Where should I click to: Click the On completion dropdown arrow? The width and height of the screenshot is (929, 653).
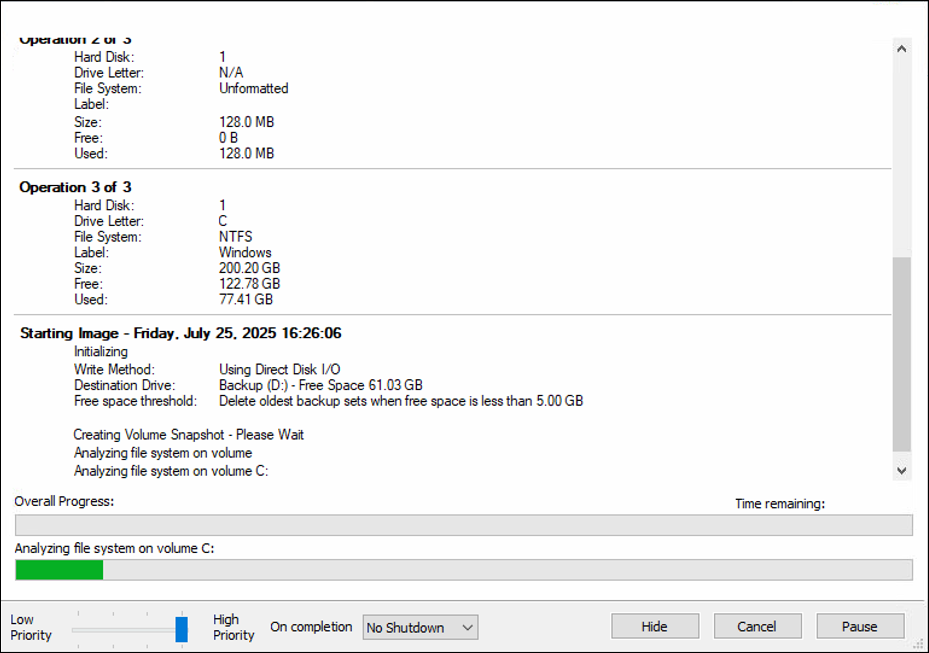[467, 627]
